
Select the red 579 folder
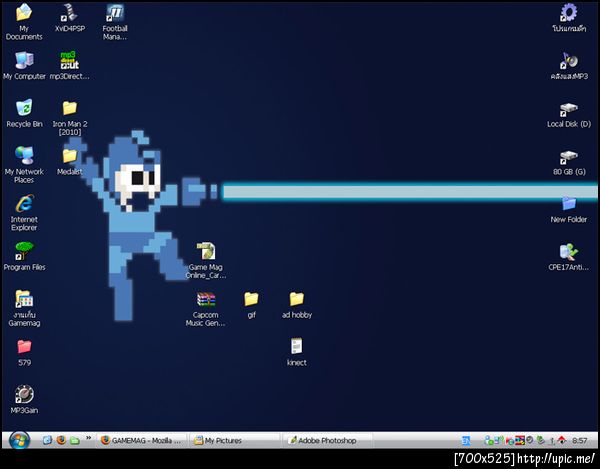(x=24, y=352)
